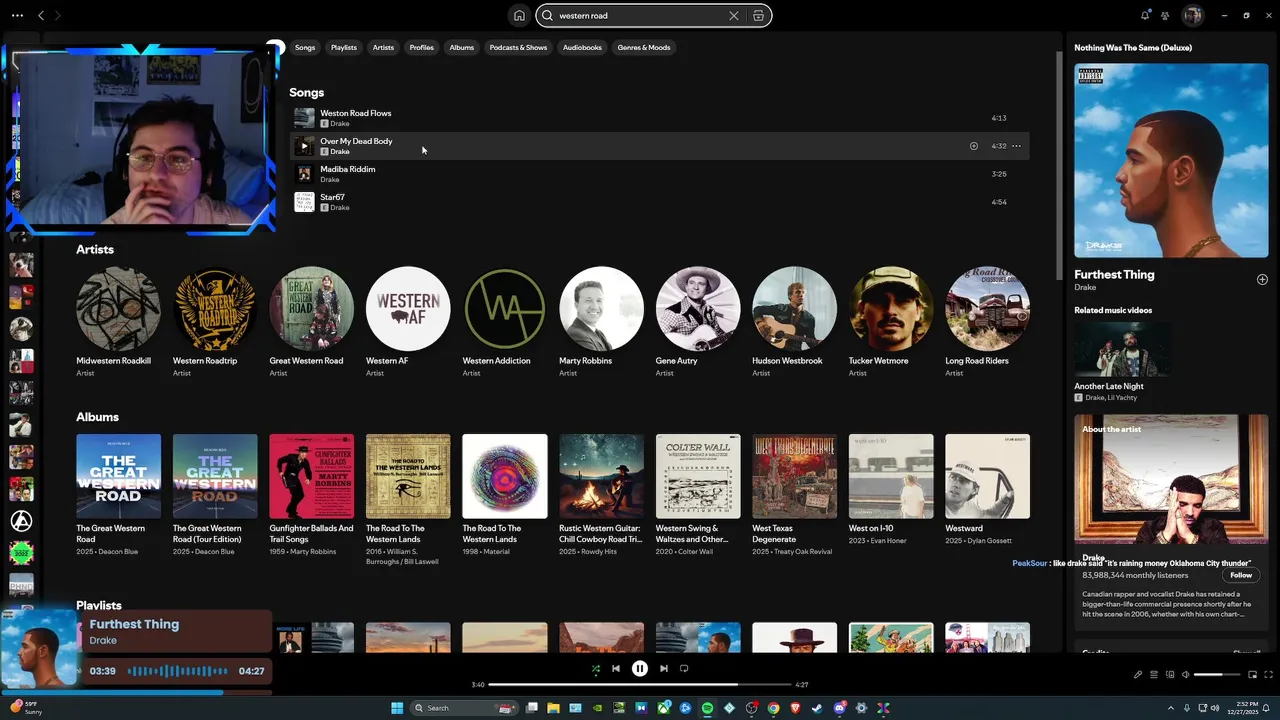Expand the system tray hidden icons chevron
The height and width of the screenshot is (720, 1280).
point(1171,708)
